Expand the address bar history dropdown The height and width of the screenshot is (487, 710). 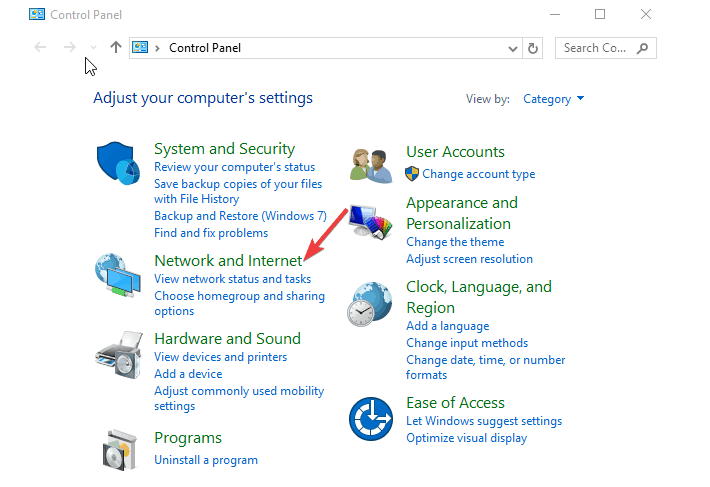click(513, 48)
